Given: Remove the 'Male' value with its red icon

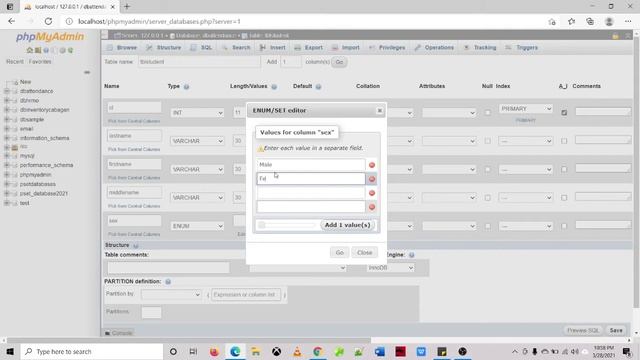Looking at the screenshot, I should click(x=372, y=165).
